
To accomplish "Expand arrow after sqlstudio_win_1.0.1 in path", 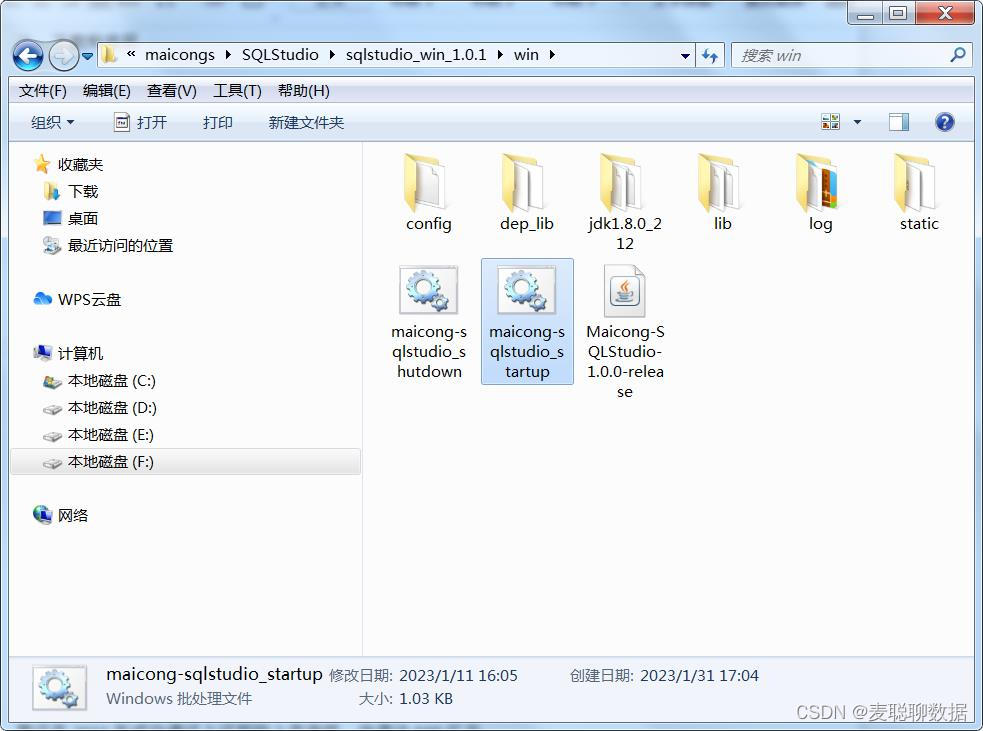I will (500, 55).
